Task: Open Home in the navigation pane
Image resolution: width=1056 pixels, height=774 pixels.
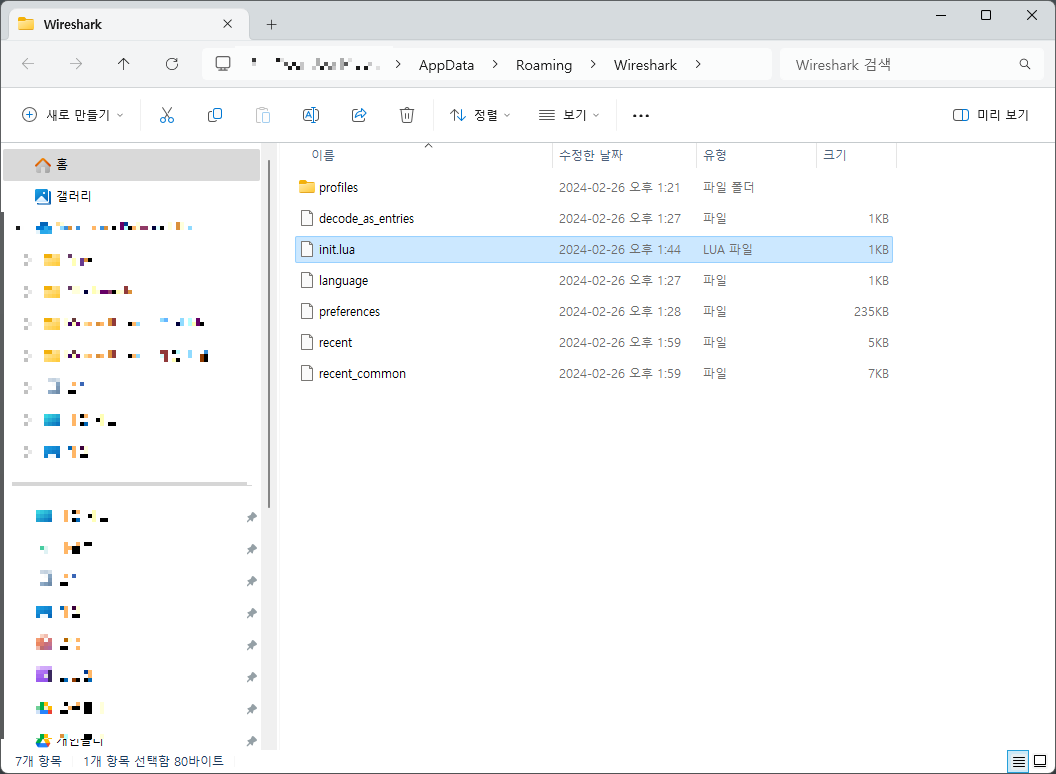Action: click(131, 164)
